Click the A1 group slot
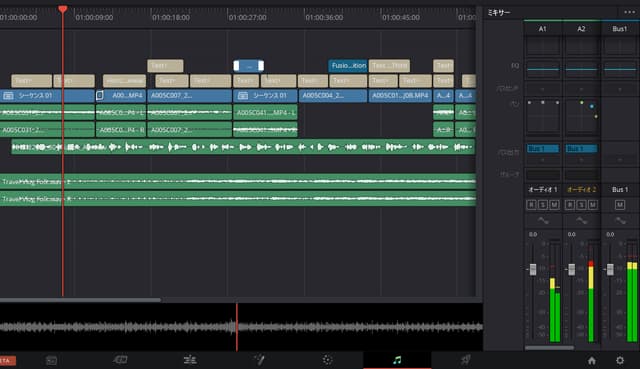 pos(543,175)
